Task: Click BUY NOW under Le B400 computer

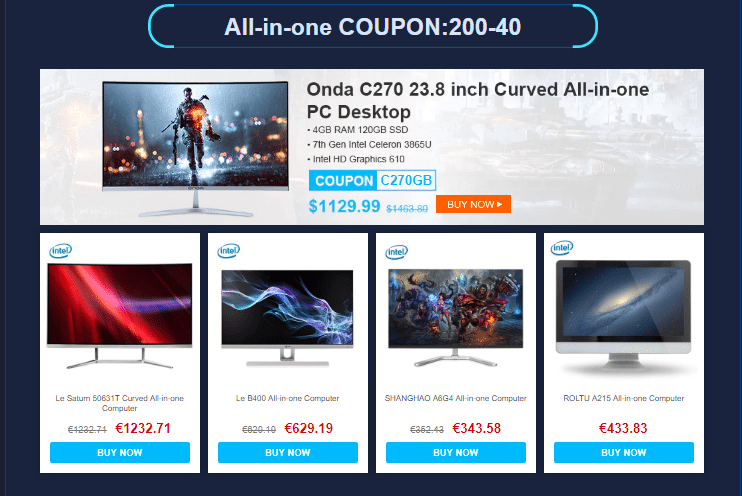Action: click(x=288, y=452)
